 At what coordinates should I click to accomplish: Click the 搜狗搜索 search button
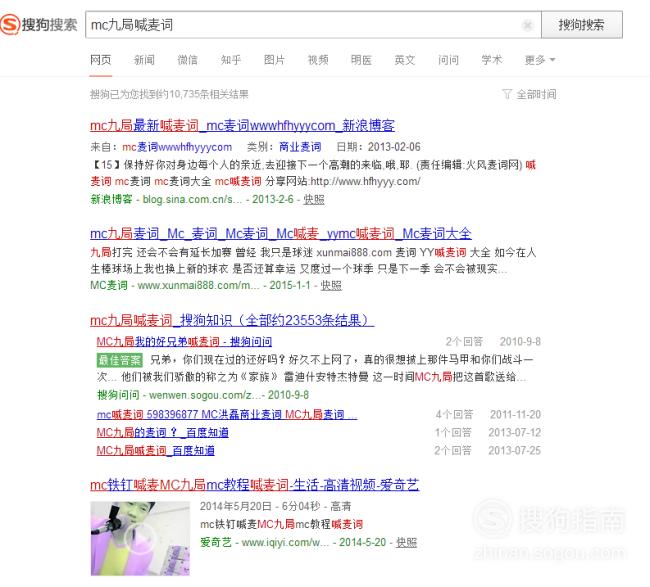tap(582, 25)
